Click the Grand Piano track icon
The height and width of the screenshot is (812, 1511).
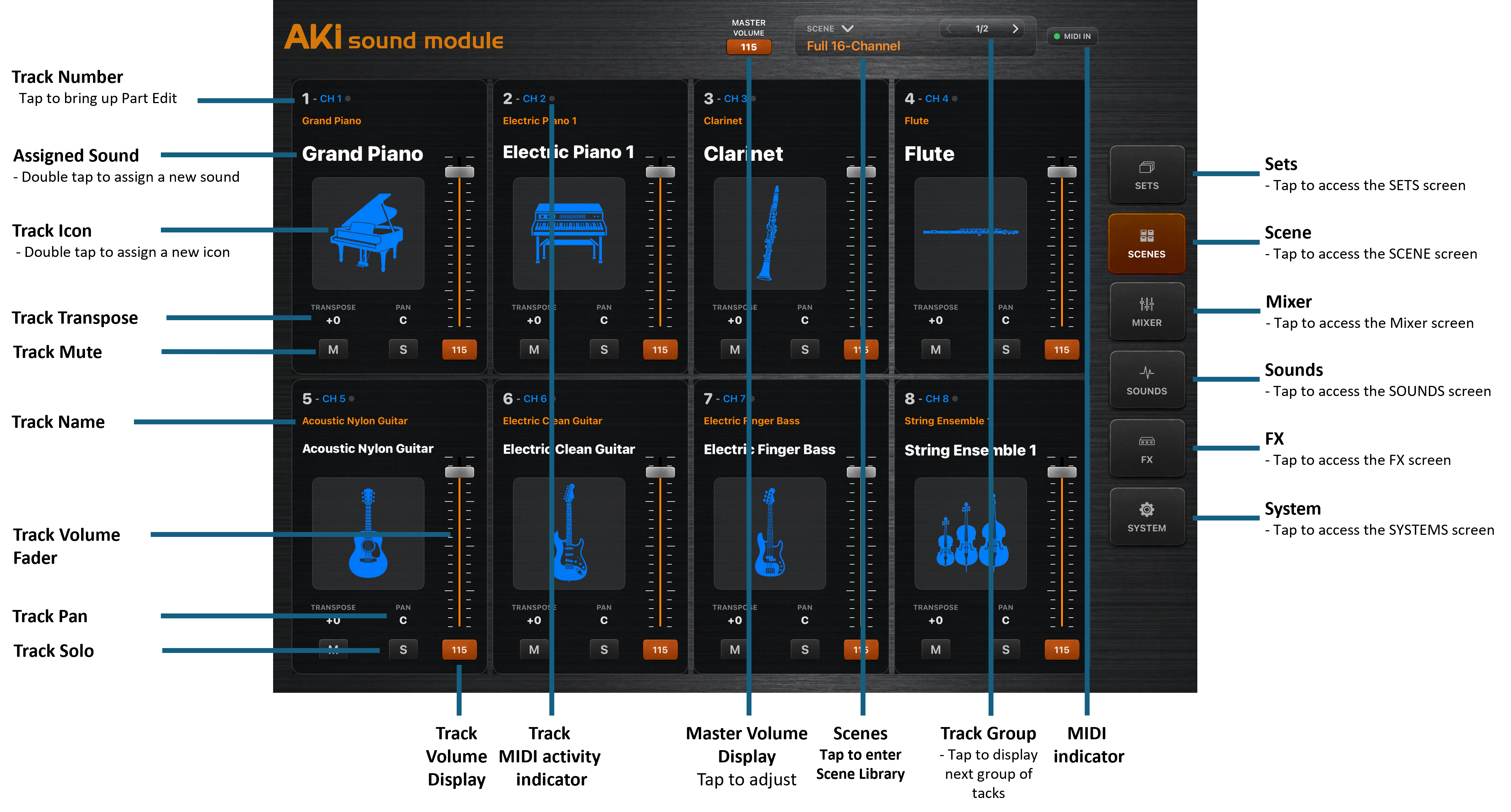(368, 233)
